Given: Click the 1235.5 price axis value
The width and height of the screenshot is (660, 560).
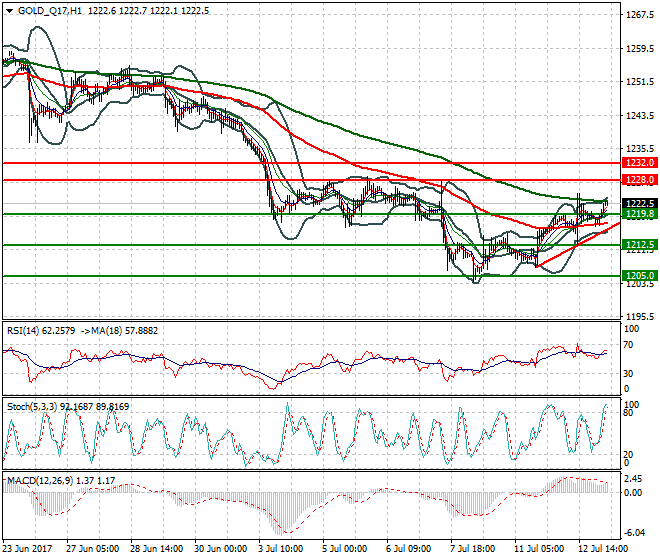Looking at the screenshot, I should [640, 149].
